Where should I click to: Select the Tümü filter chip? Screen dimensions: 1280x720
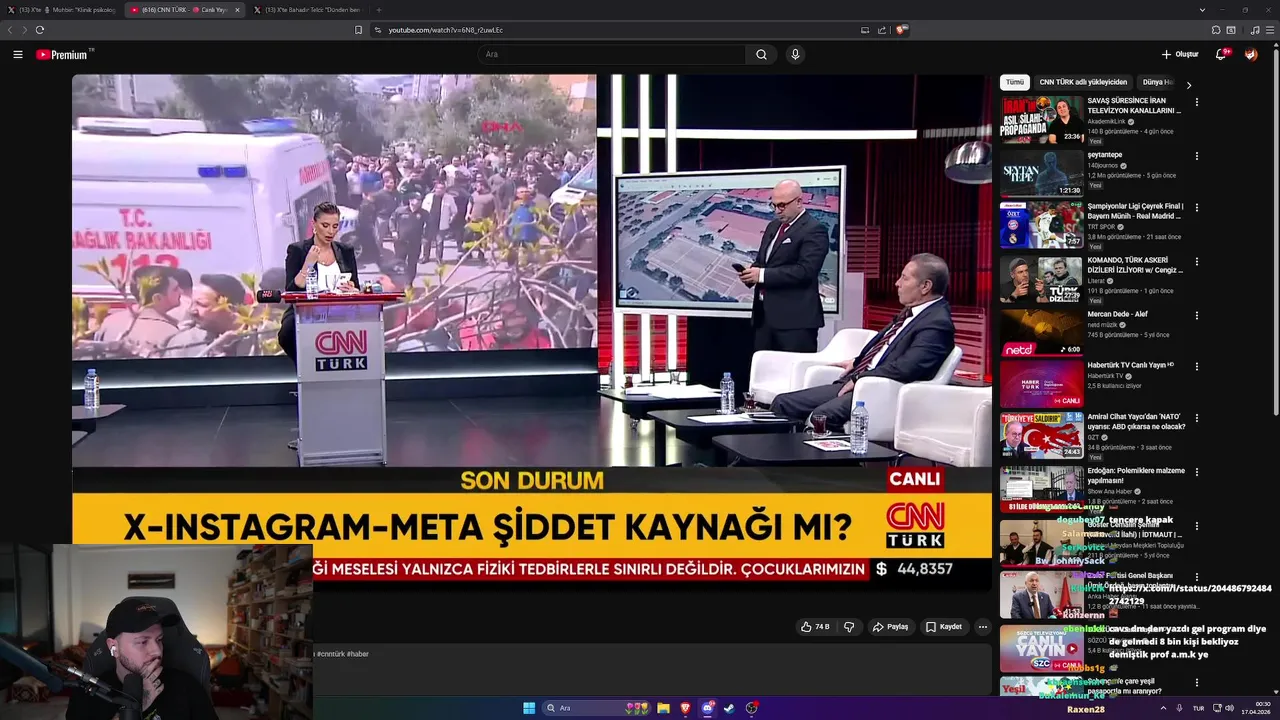click(x=1015, y=82)
